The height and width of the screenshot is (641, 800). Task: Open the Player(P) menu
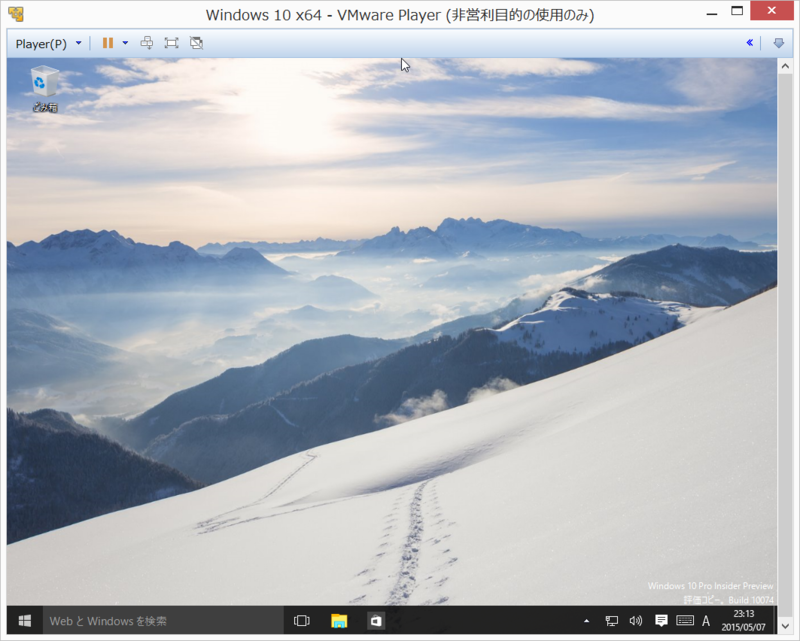[41, 44]
